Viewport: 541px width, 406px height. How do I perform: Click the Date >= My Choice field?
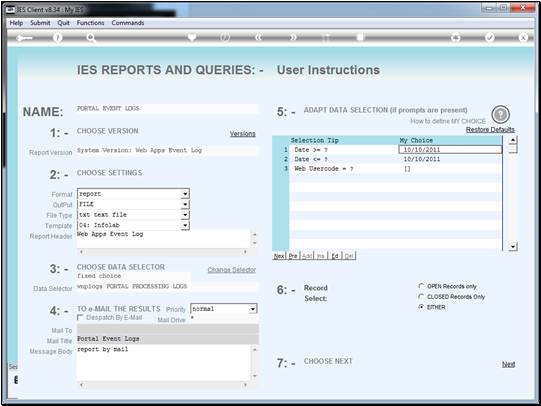[450, 150]
